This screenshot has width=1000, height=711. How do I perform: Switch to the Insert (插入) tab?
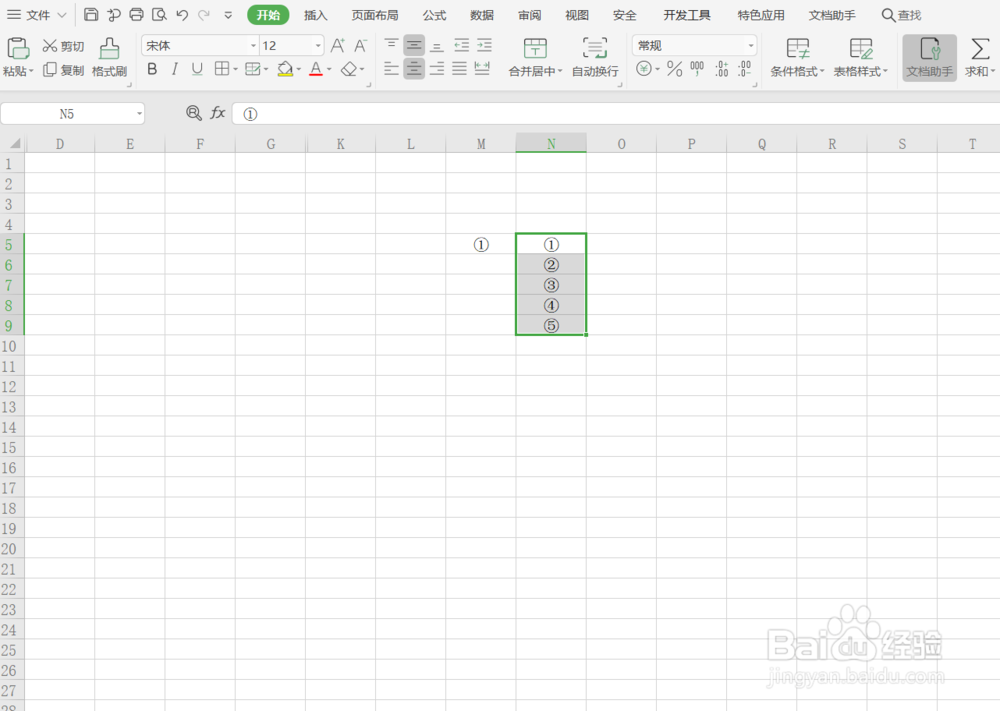[316, 15]
